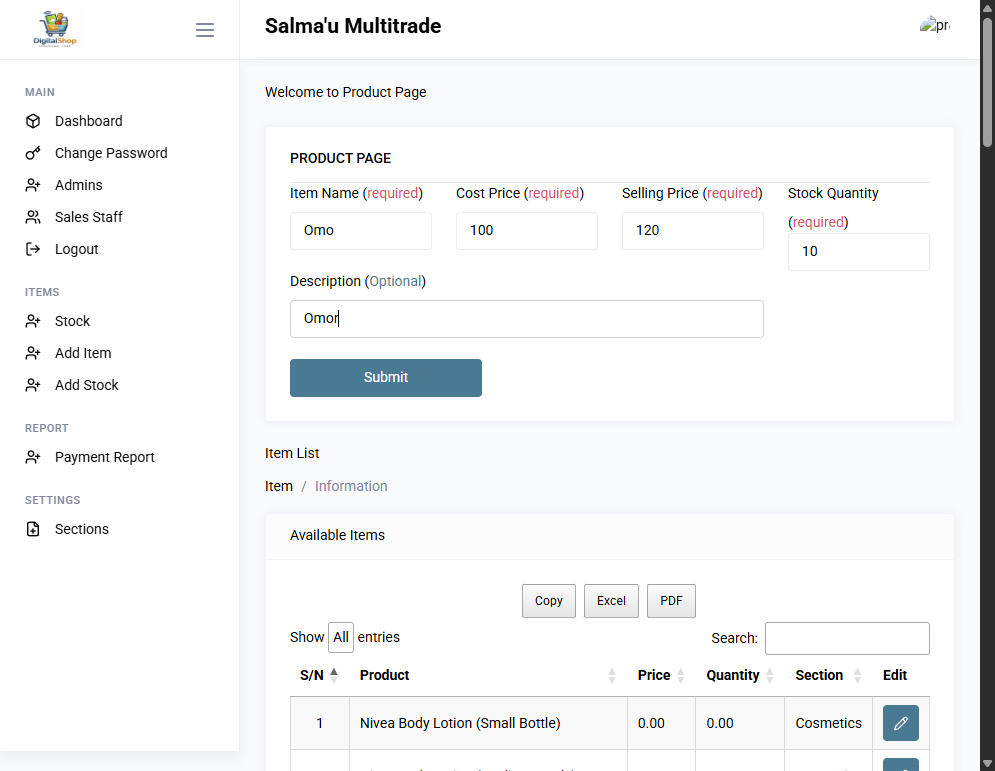
Task: Click the PDF export button
Action: point(671,601)
